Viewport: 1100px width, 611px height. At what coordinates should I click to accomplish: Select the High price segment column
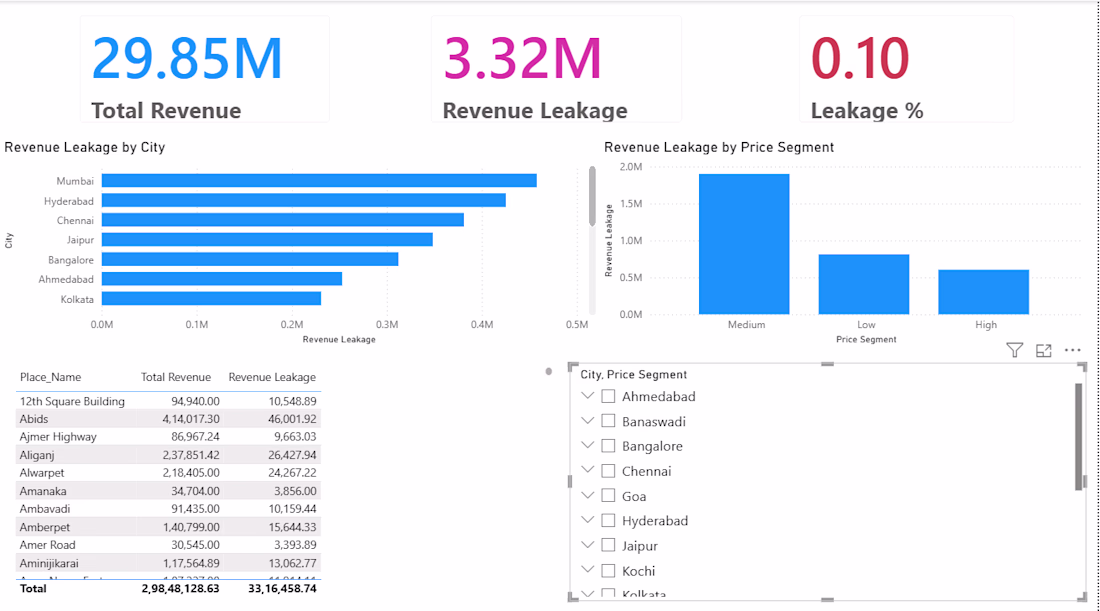(x=984, y=292)
